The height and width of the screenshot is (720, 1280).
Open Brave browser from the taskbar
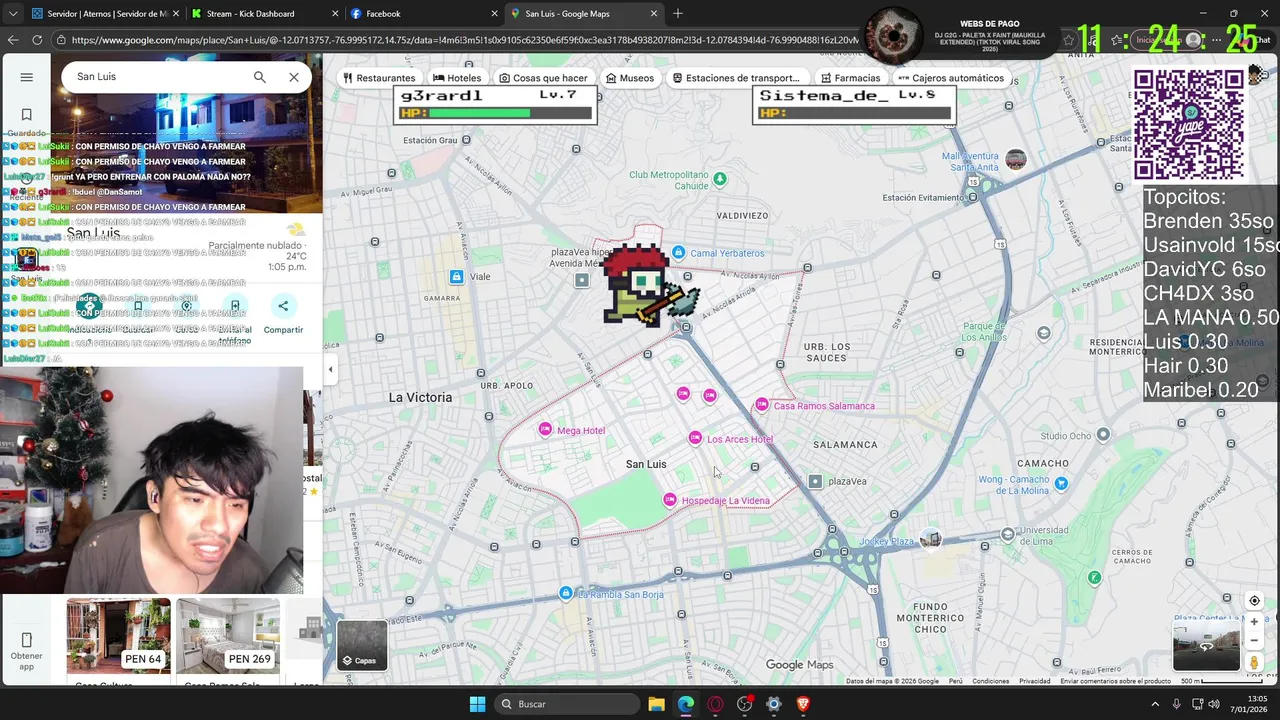(803, 704)
